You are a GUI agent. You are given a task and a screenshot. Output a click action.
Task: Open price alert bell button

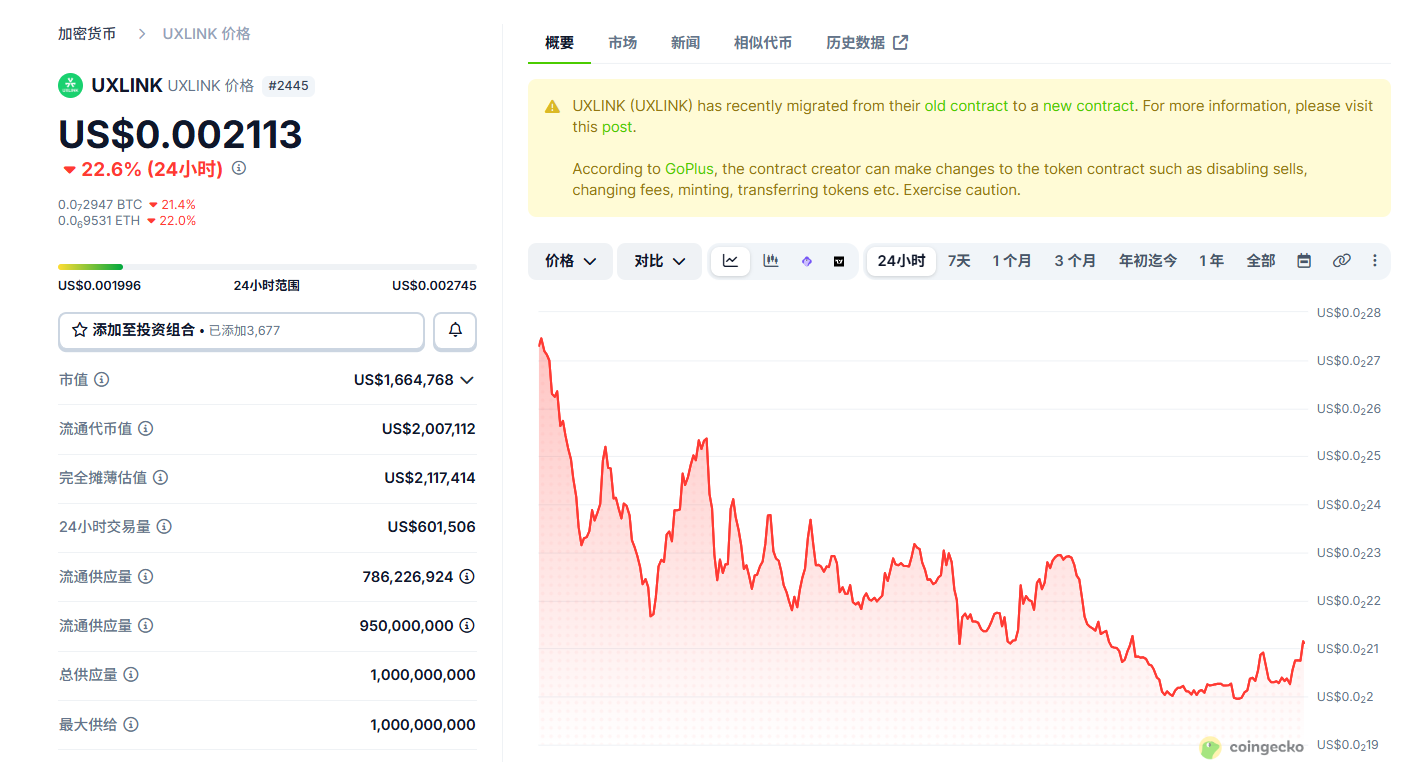point(455,330)
